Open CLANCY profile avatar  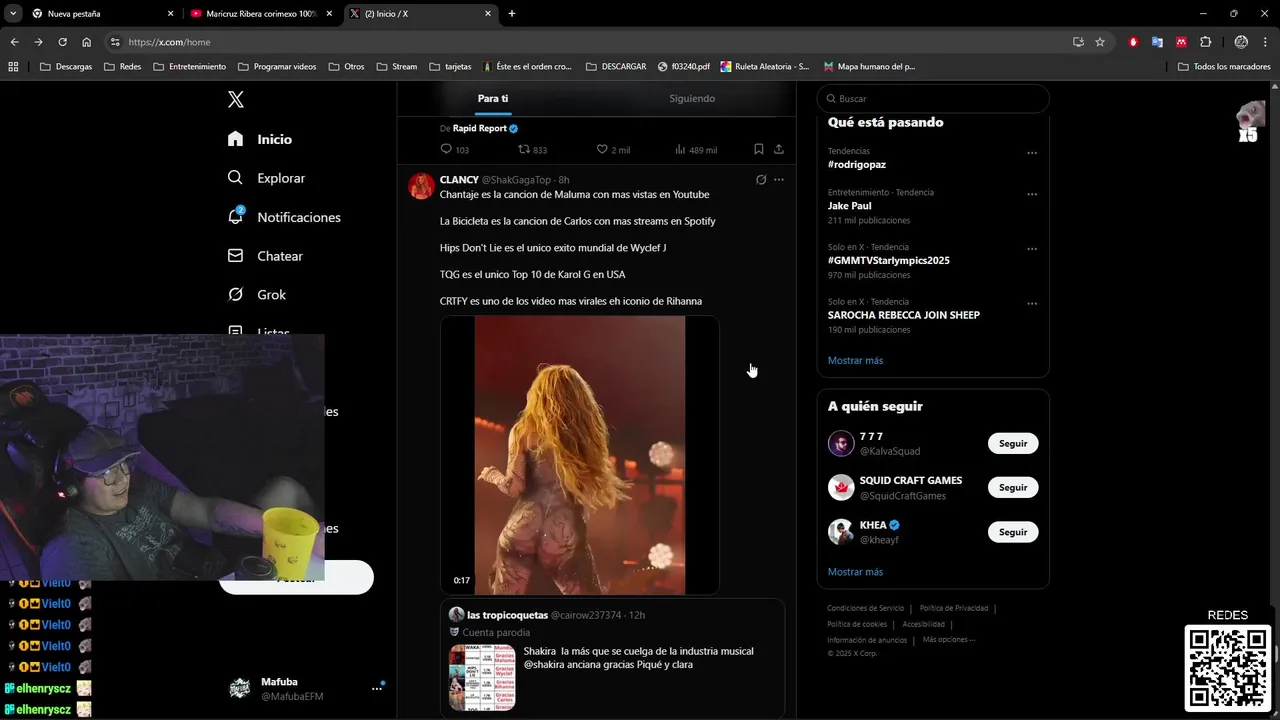[421, 186]
